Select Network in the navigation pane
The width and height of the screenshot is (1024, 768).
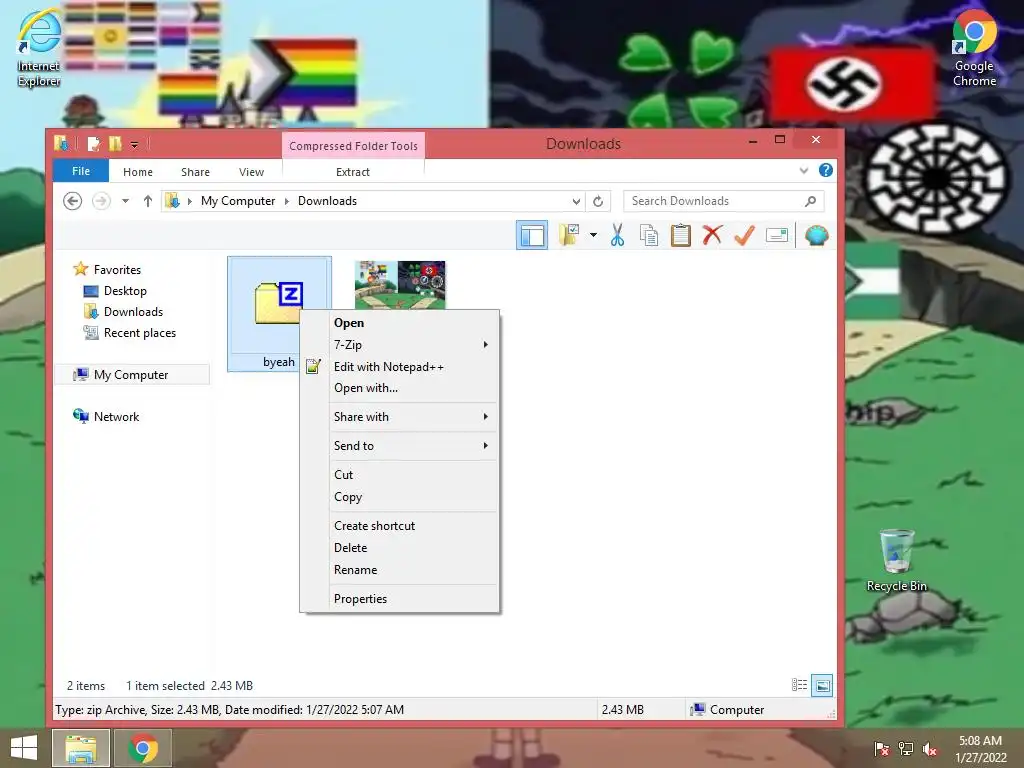pos(106,417)
